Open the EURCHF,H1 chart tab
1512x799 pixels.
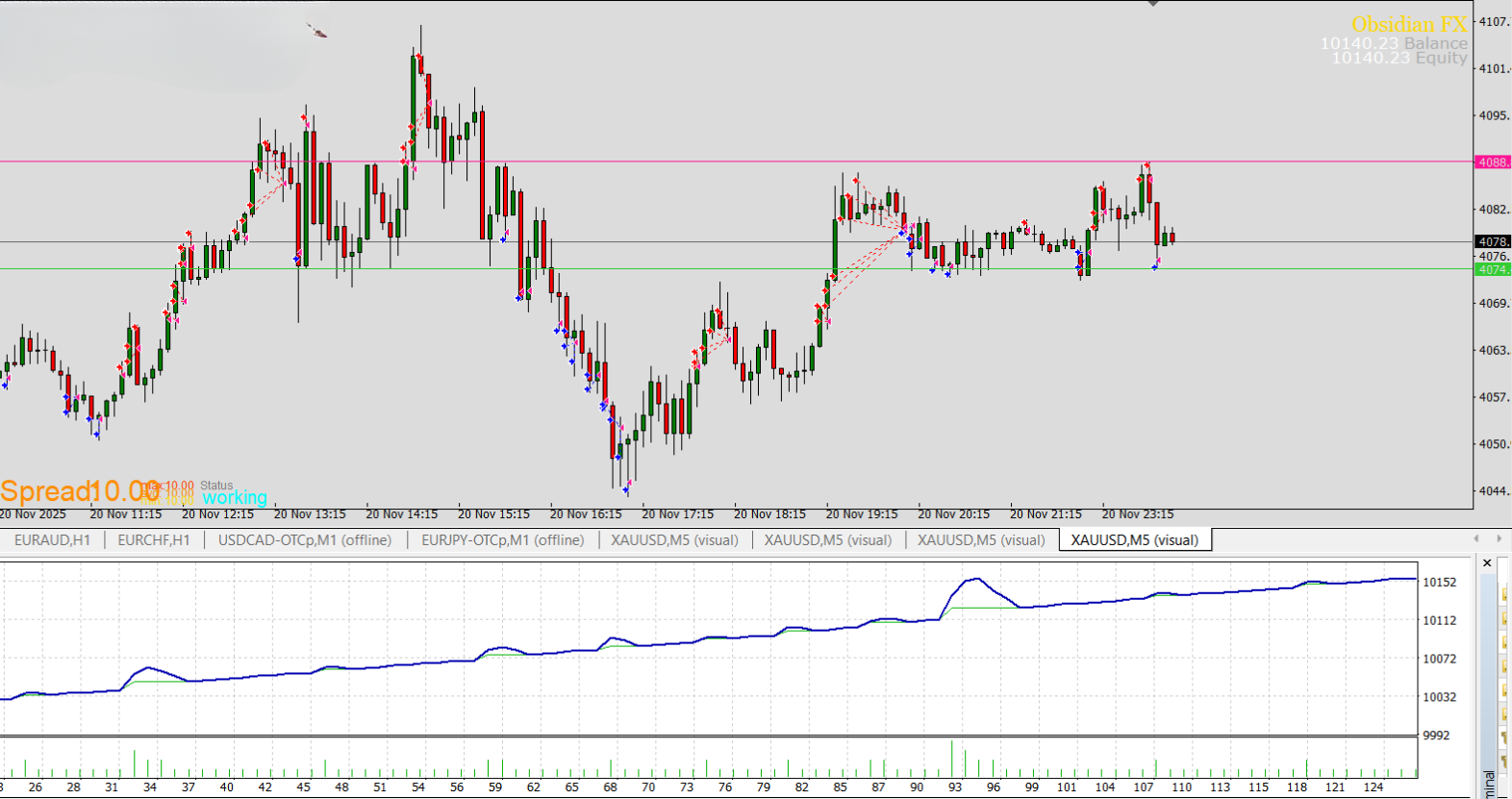point(154,540)
